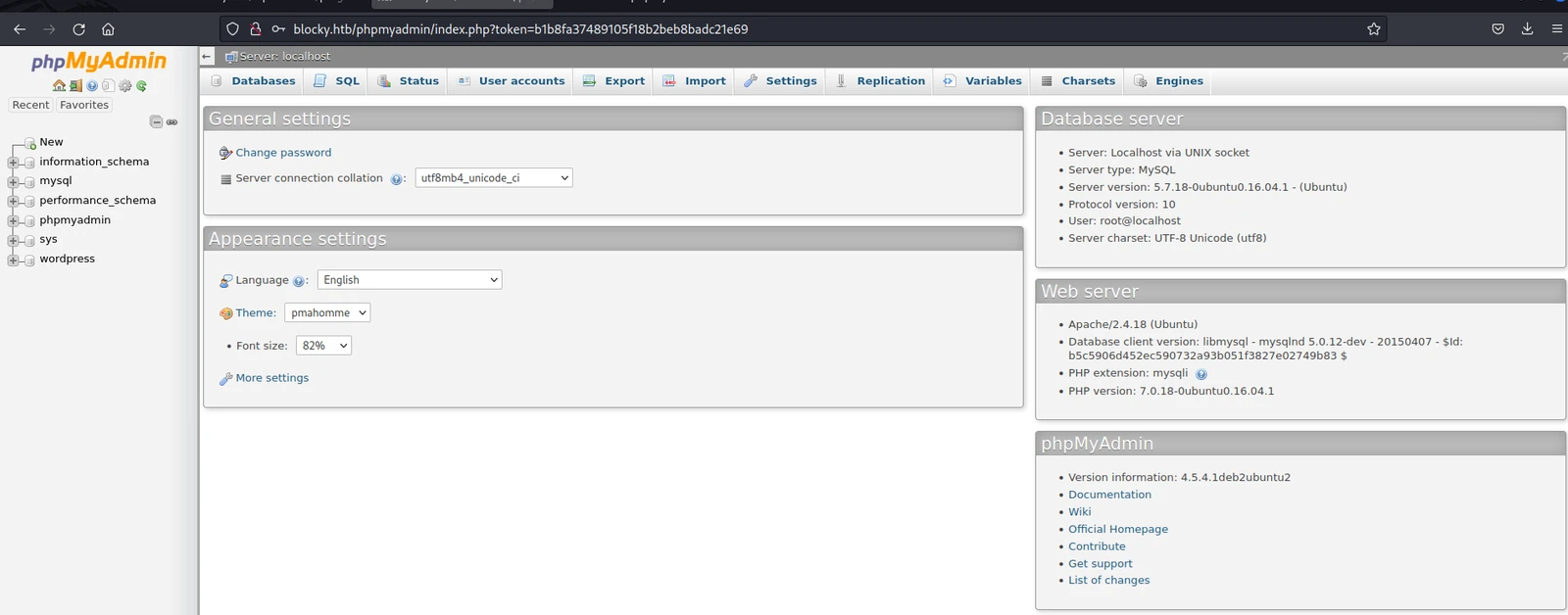Screen dimensions: 1568x615
Task: Switch to the Databases tab
Action: [253, 81]
